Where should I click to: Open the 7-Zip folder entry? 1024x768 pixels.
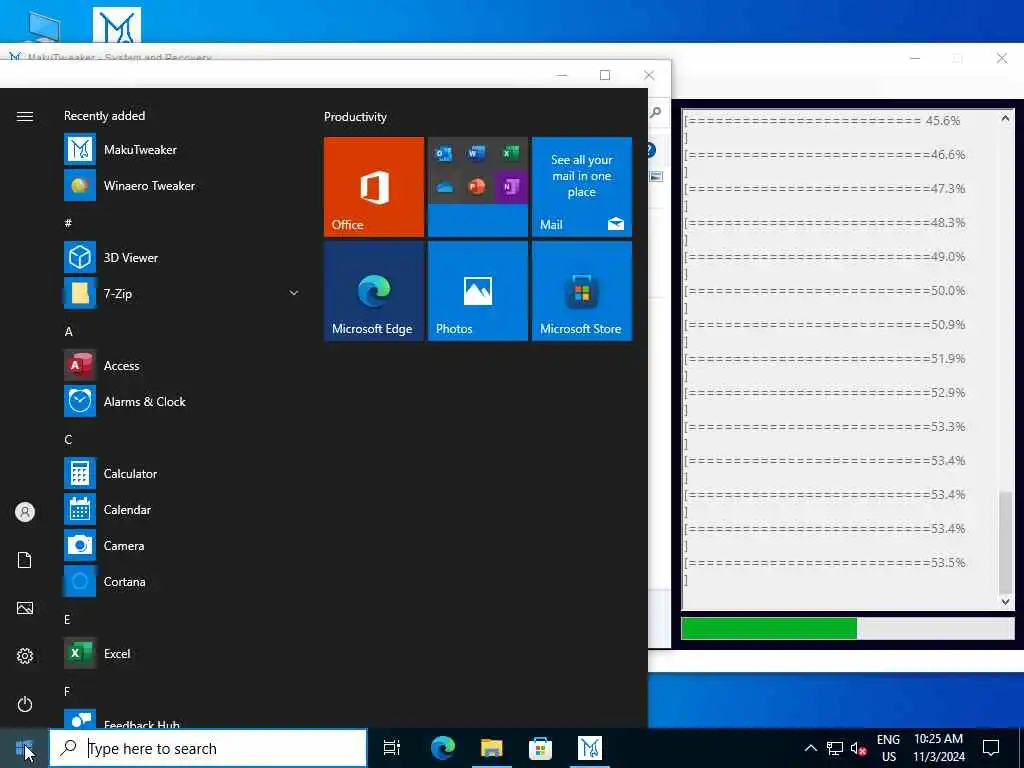[182, 293]
